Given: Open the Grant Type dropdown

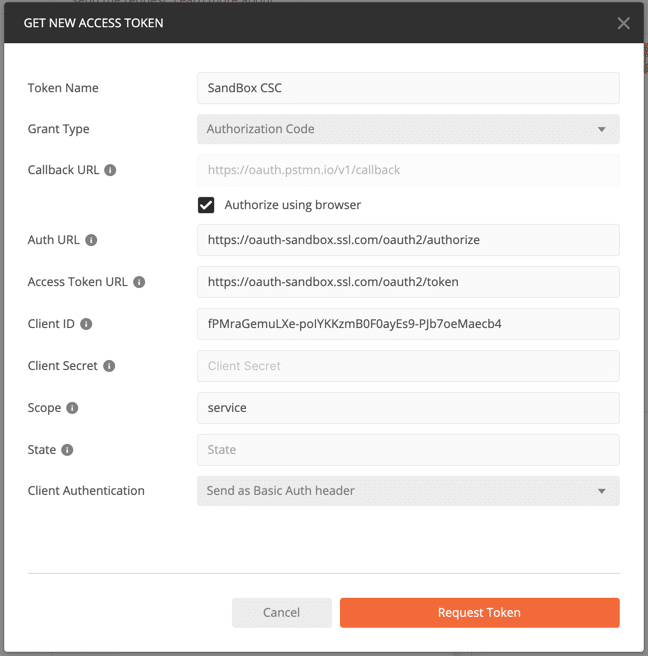Looking at the screenshot, I should [x=408, y=129].
